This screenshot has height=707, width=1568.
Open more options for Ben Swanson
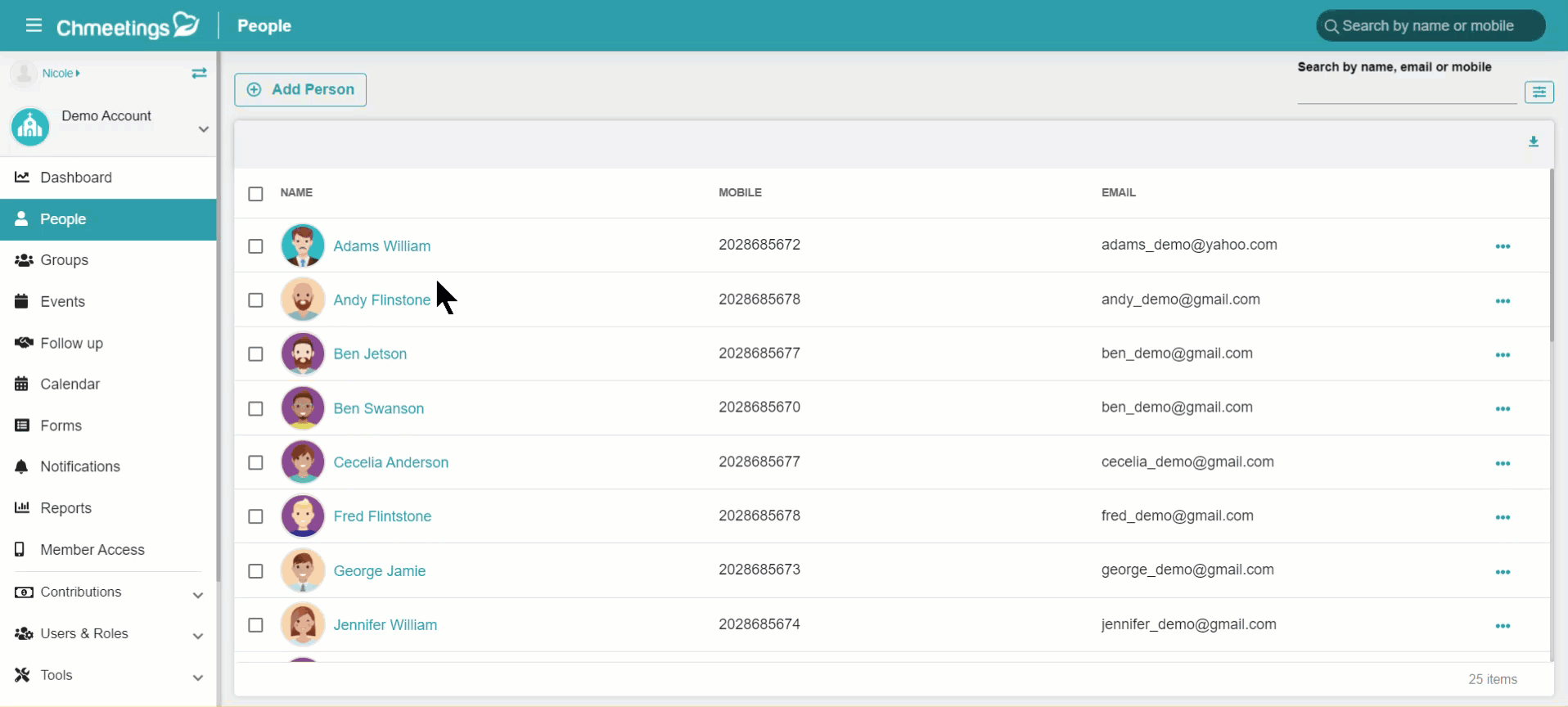pyautogui.click(x=1503, y=409)
